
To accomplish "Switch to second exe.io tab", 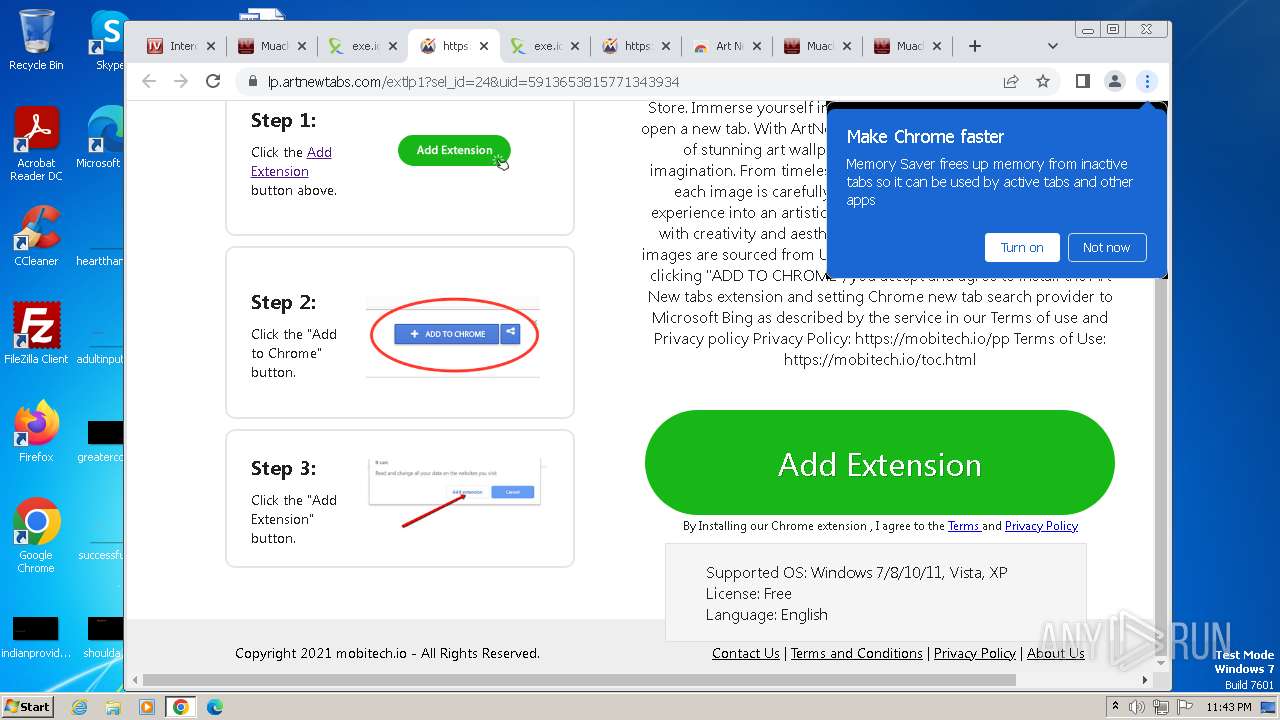I will [536, 46].
